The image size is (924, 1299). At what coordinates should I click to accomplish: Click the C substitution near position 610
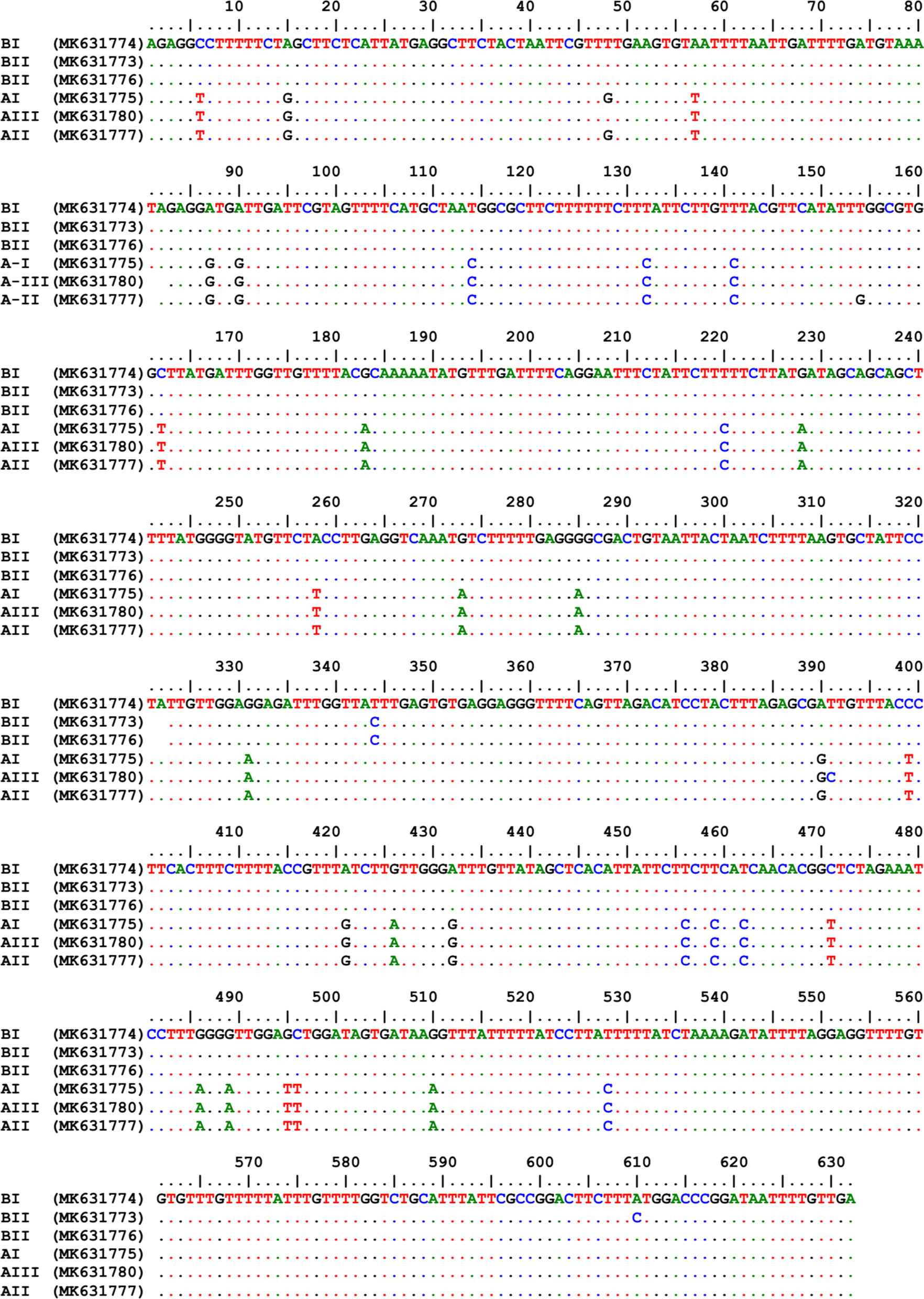coord(636,1217)
